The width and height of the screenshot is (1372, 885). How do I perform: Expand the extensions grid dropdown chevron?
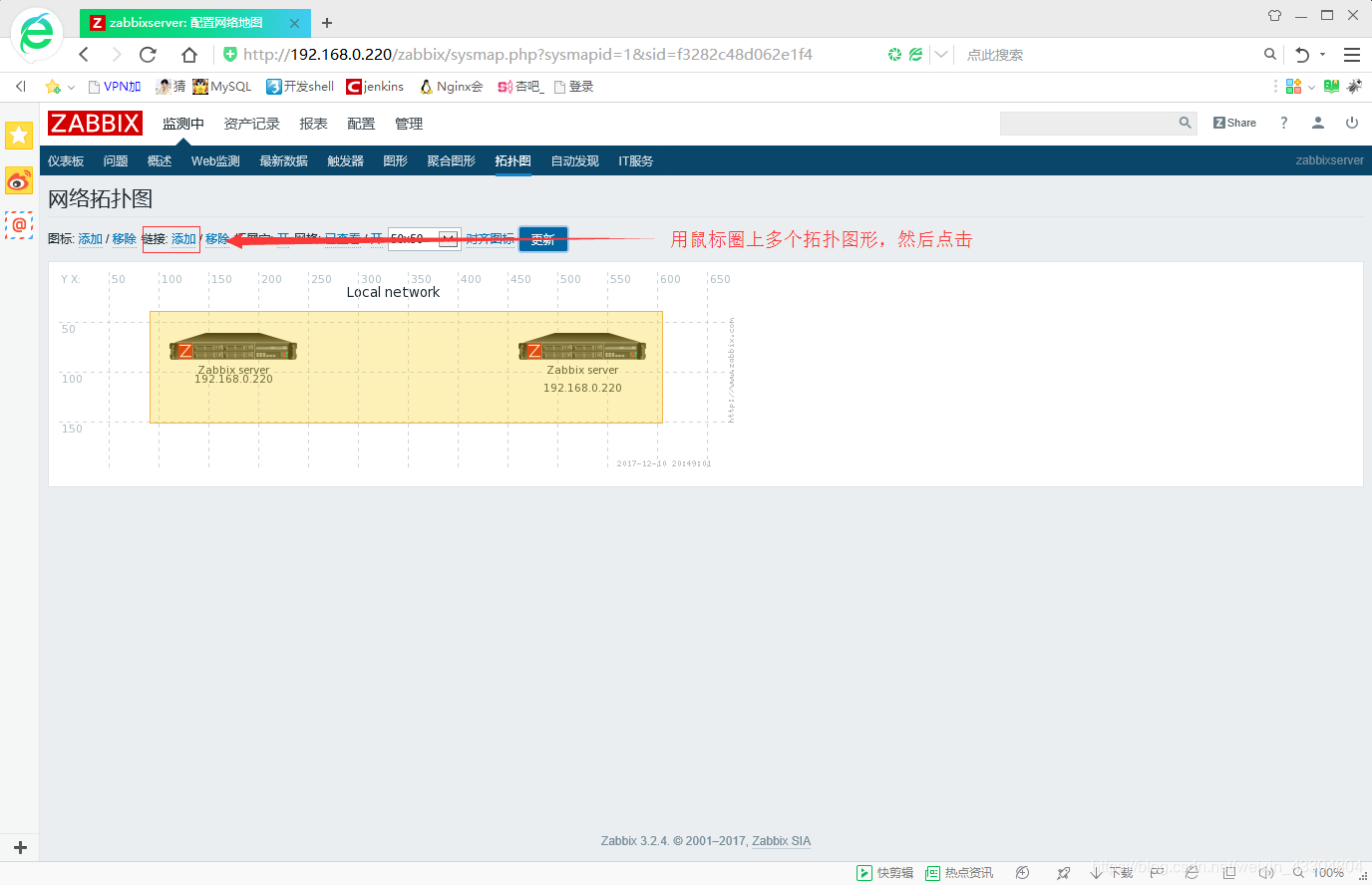coord(1311,88)
